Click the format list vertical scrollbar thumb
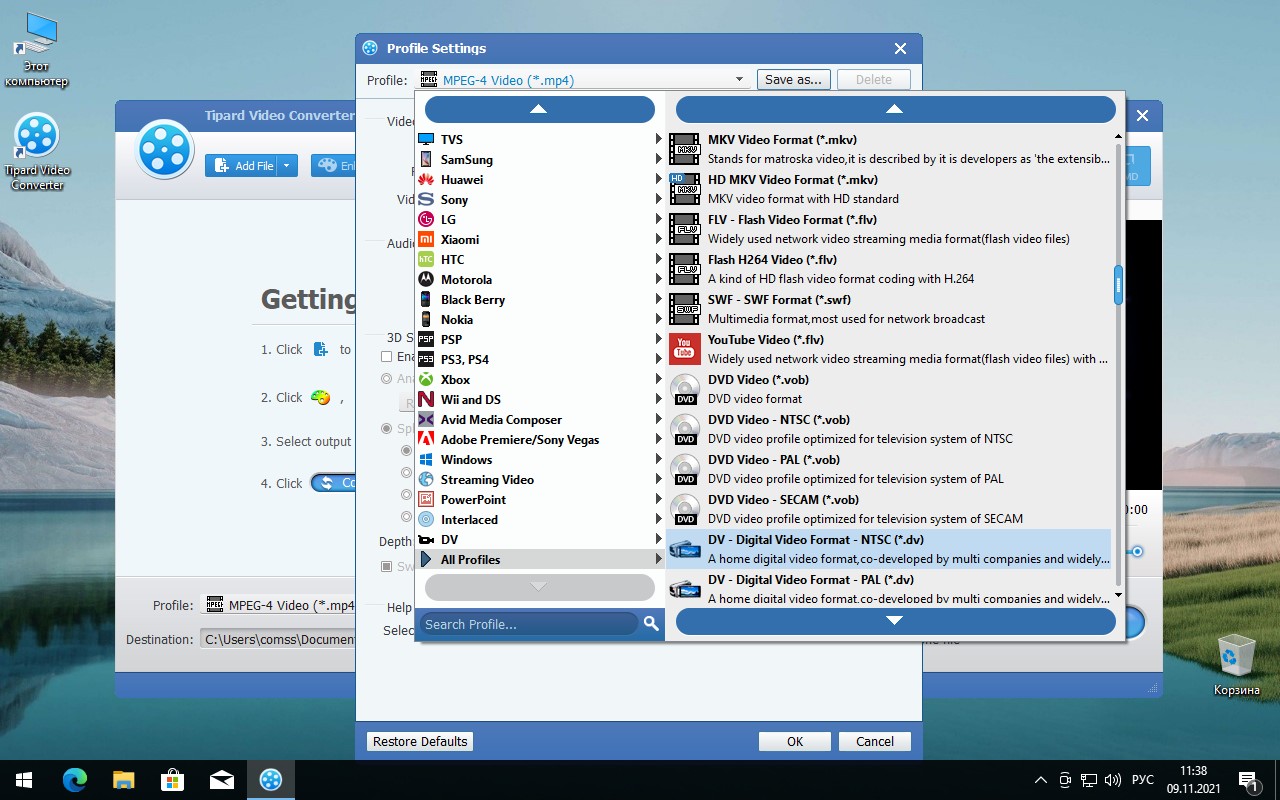Image resolution: width=1280 pixels, height=800 pixels. [x=1118, y=284]
